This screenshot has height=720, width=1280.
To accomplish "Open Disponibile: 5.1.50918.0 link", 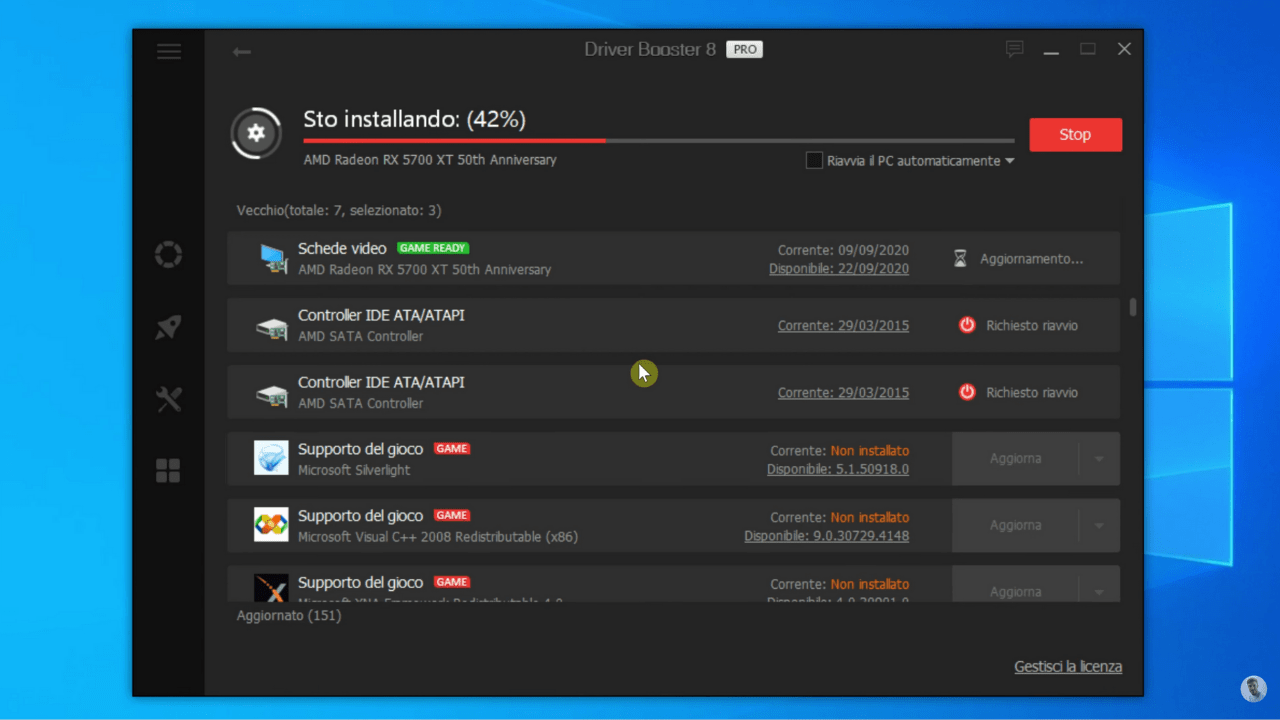I will click(x=838, y=469).
